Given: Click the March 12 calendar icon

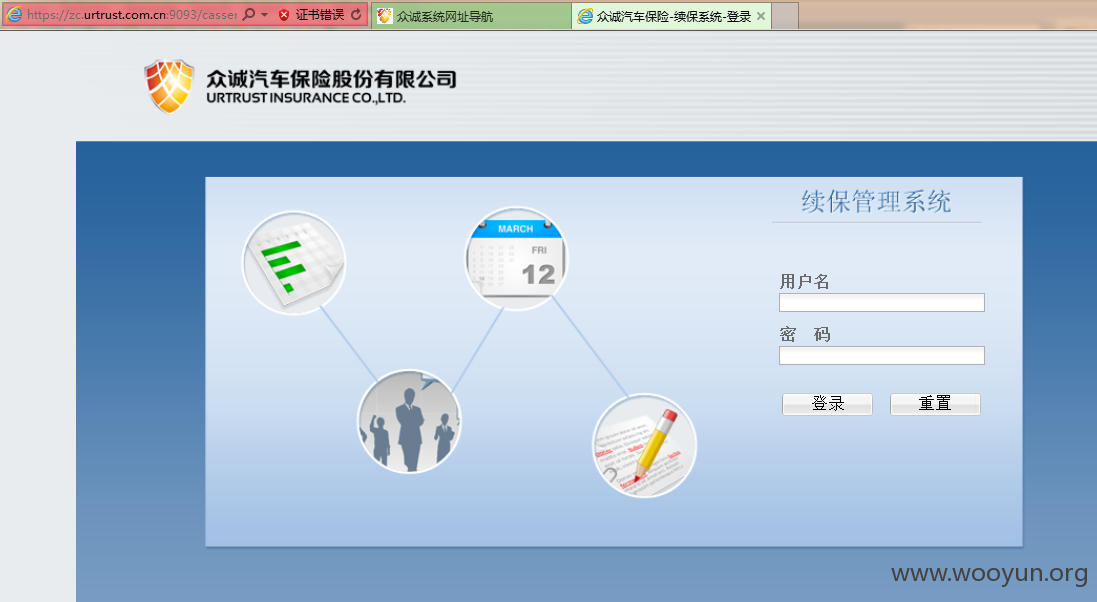Looking at the screenshot, I should 516,258.
